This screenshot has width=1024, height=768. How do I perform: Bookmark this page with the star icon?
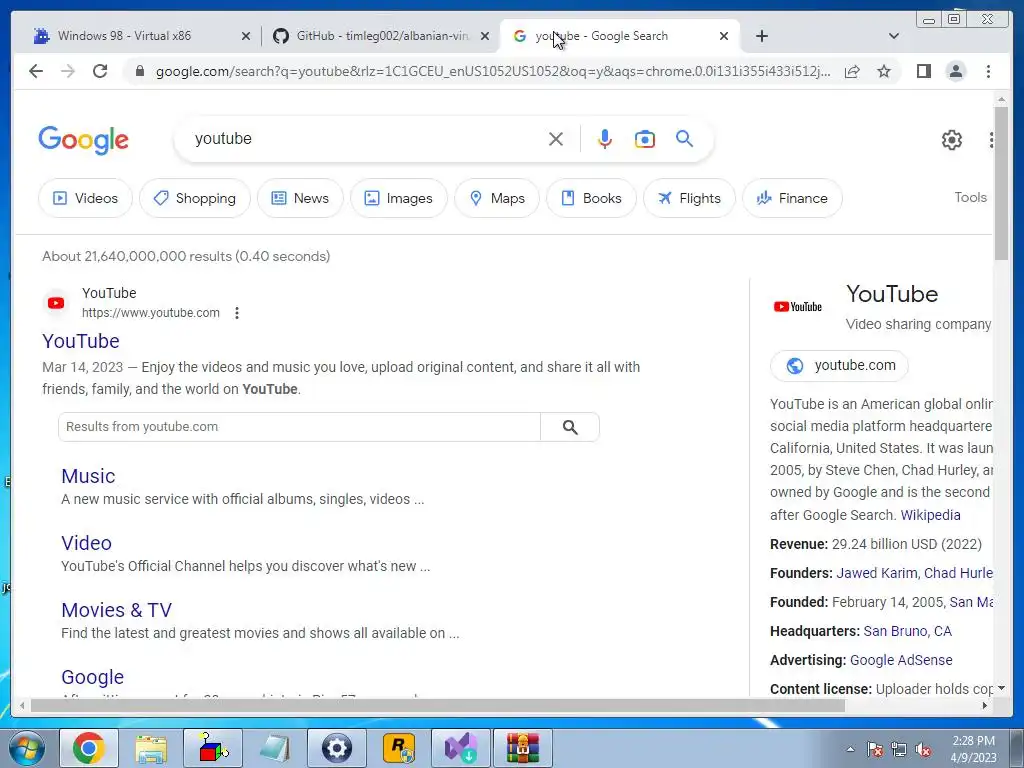(x=884, y=71)
